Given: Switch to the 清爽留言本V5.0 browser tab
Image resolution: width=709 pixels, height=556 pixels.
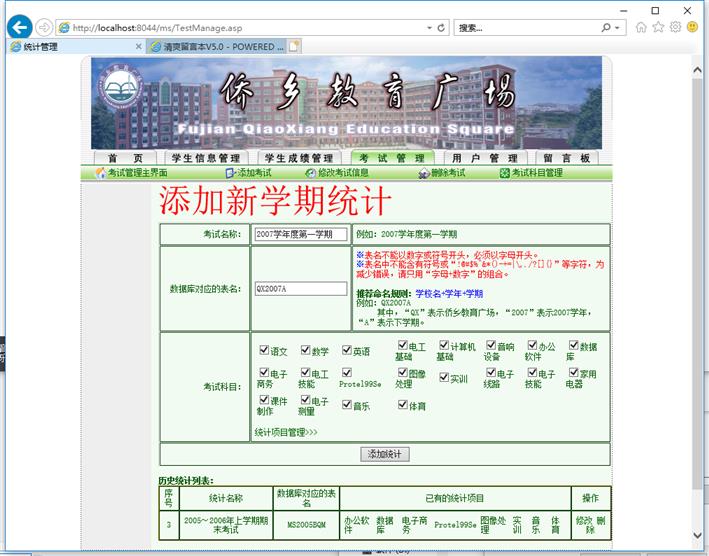Looking at the screenshot, I should tap(216, 46).
